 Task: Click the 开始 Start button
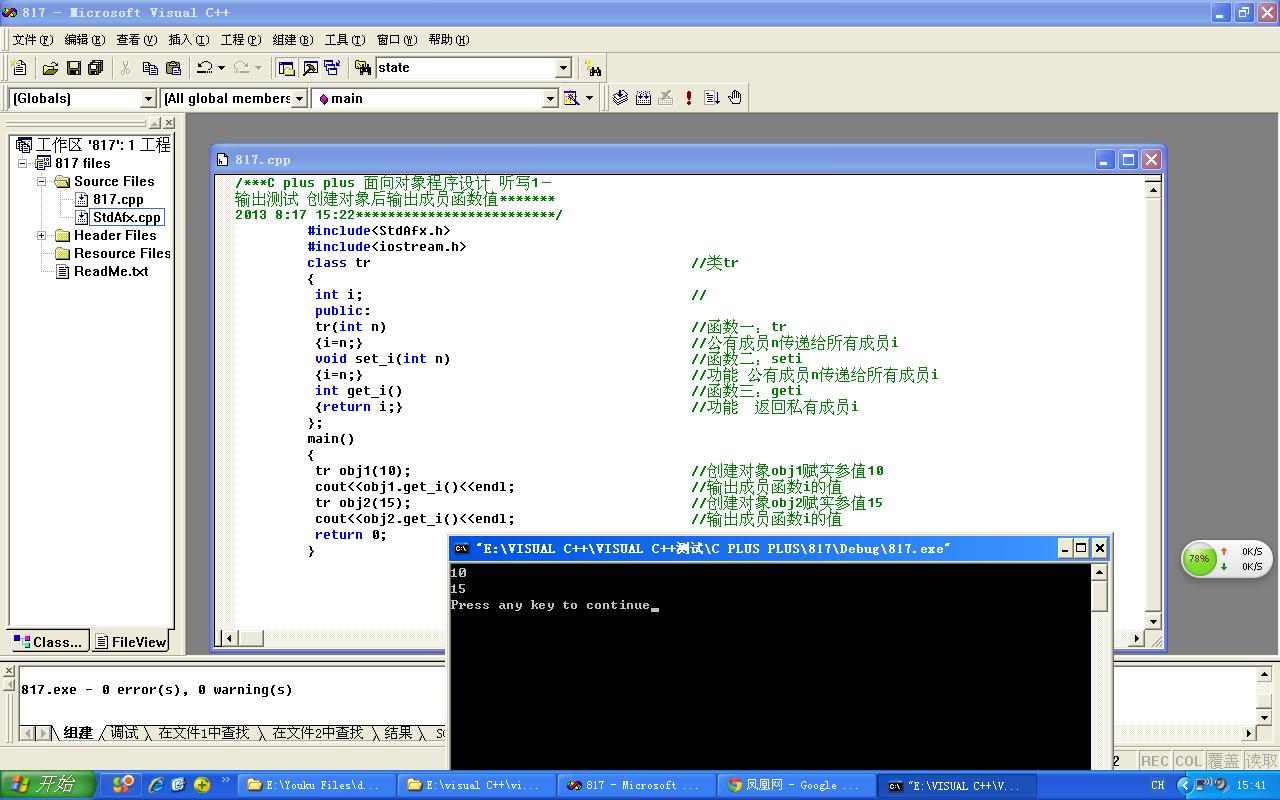pyautogui.click(x=47, y=785)
